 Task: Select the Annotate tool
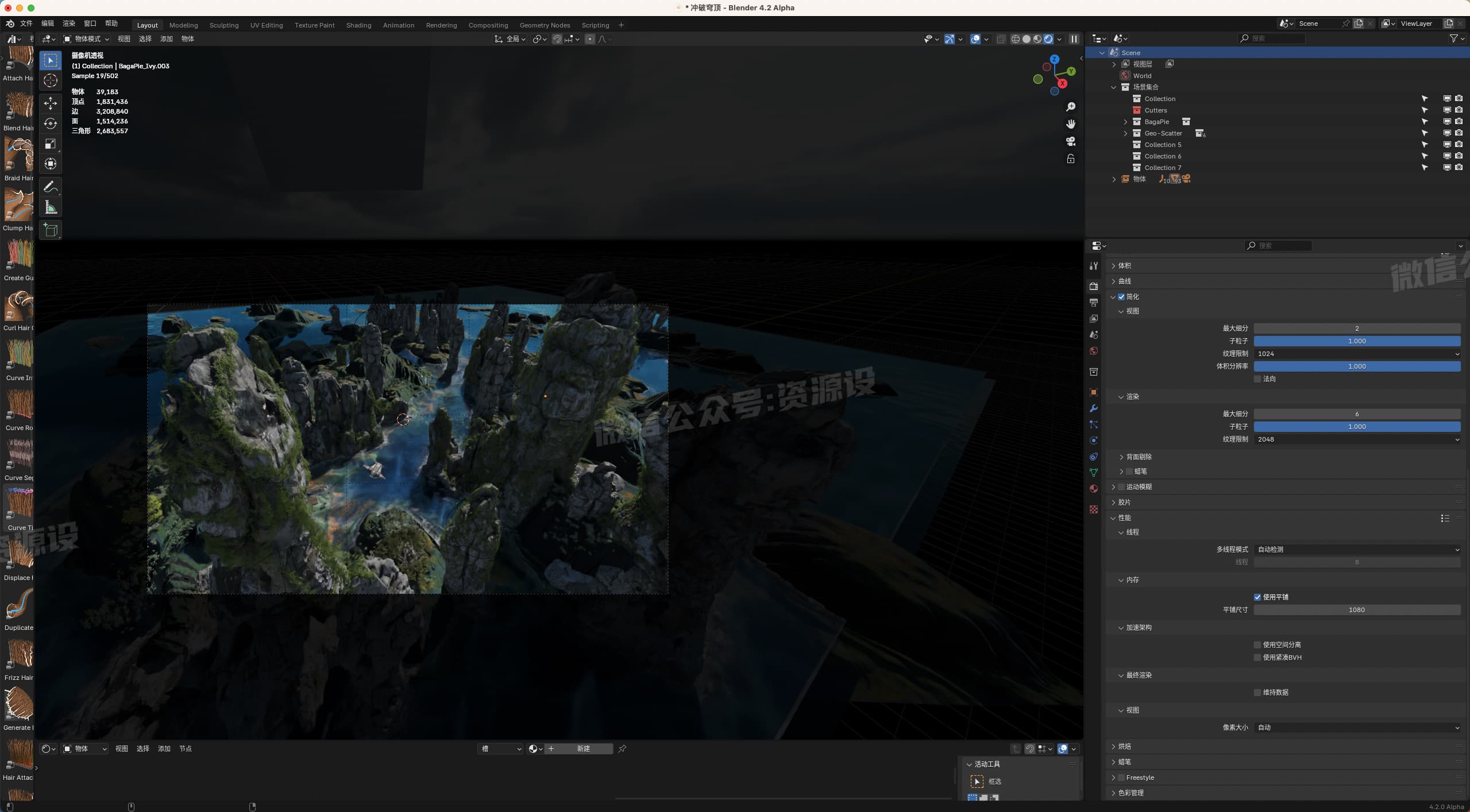(x=51, y=187)
